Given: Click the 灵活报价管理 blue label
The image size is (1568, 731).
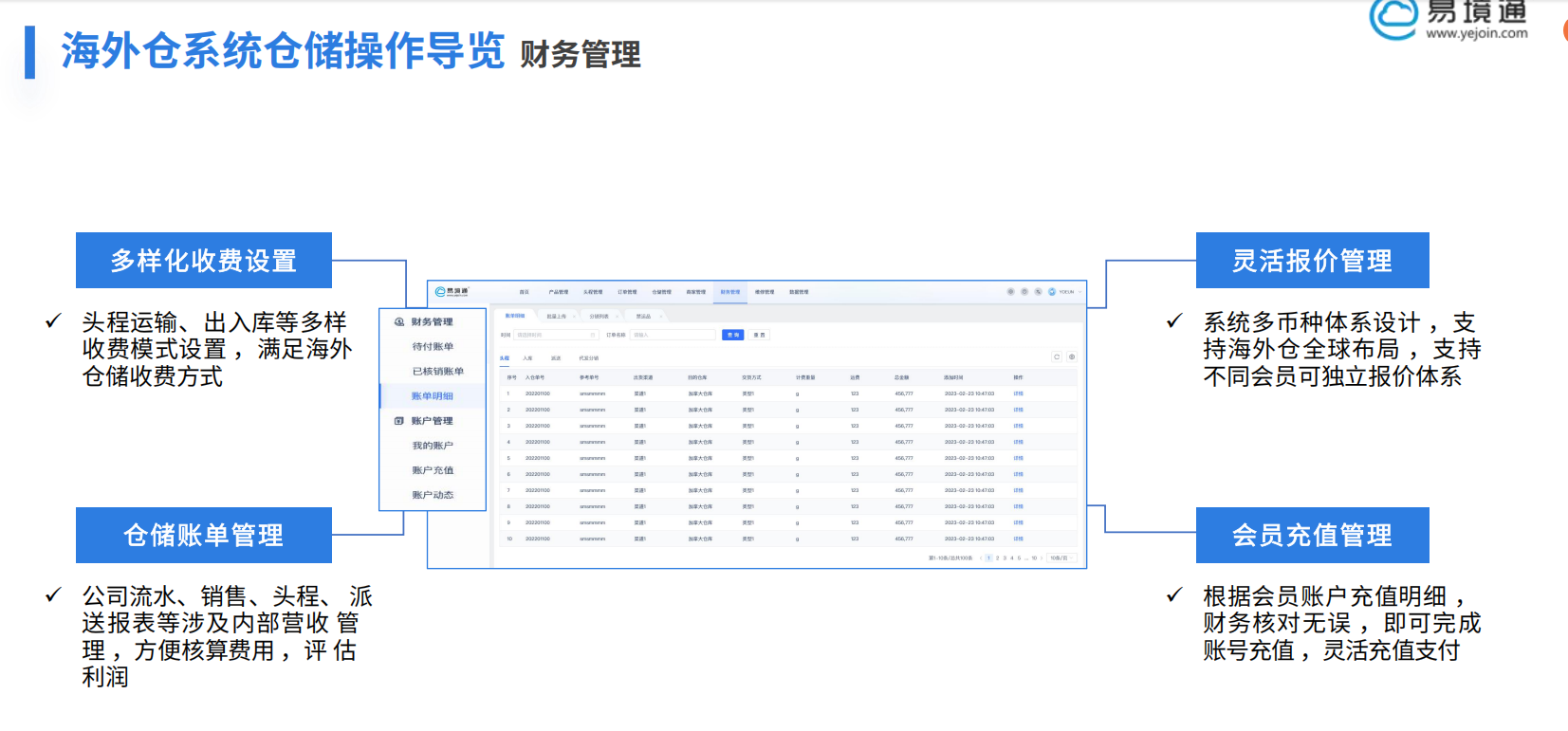Looking at the screenshot, I should coord(1313,260).
